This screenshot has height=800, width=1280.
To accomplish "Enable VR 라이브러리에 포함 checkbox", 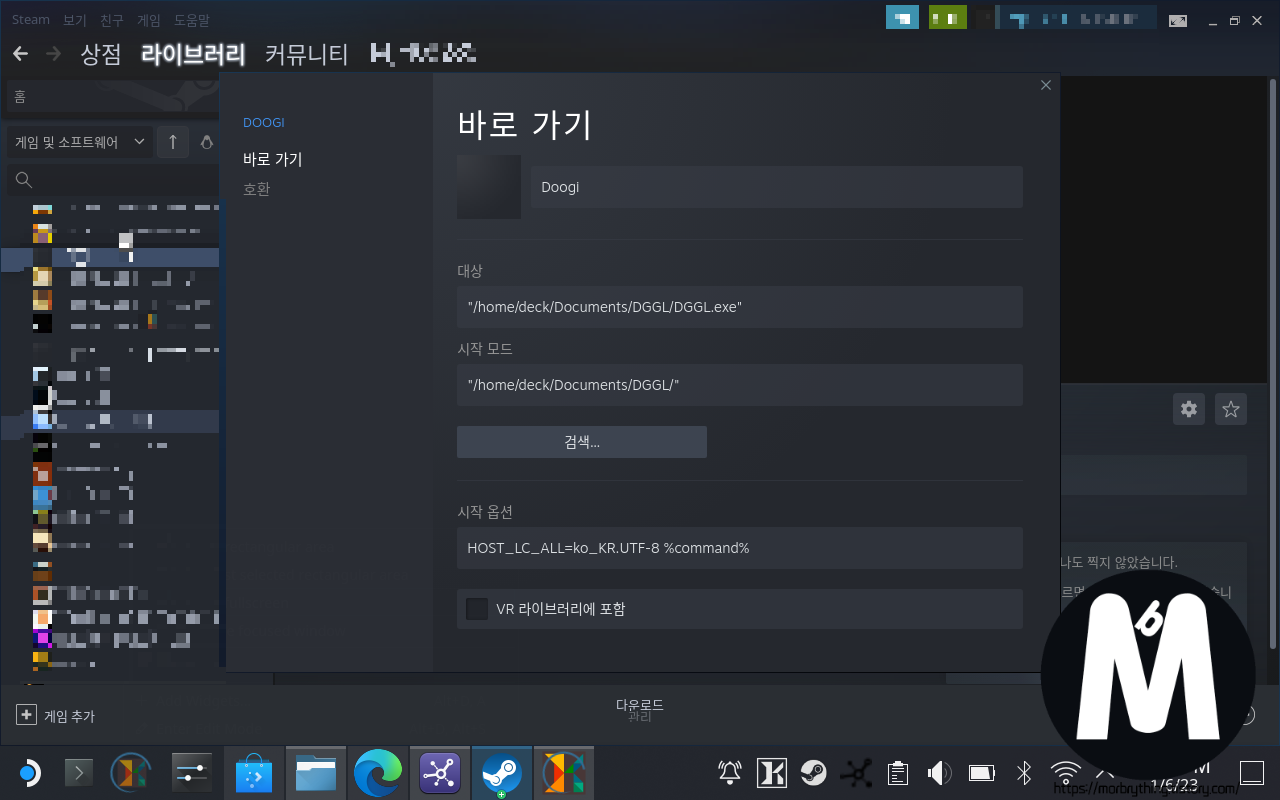I will (x=477, y=608).
